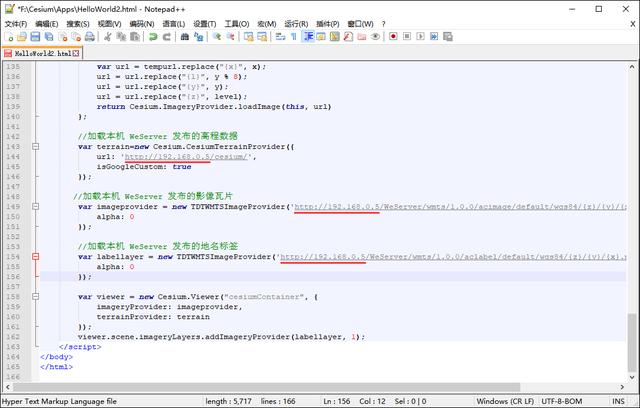The width and height of the screenshot is (640, 408).
Task: Click the horizontal scrollbar left arrow
Action: [x=7, y=387]
